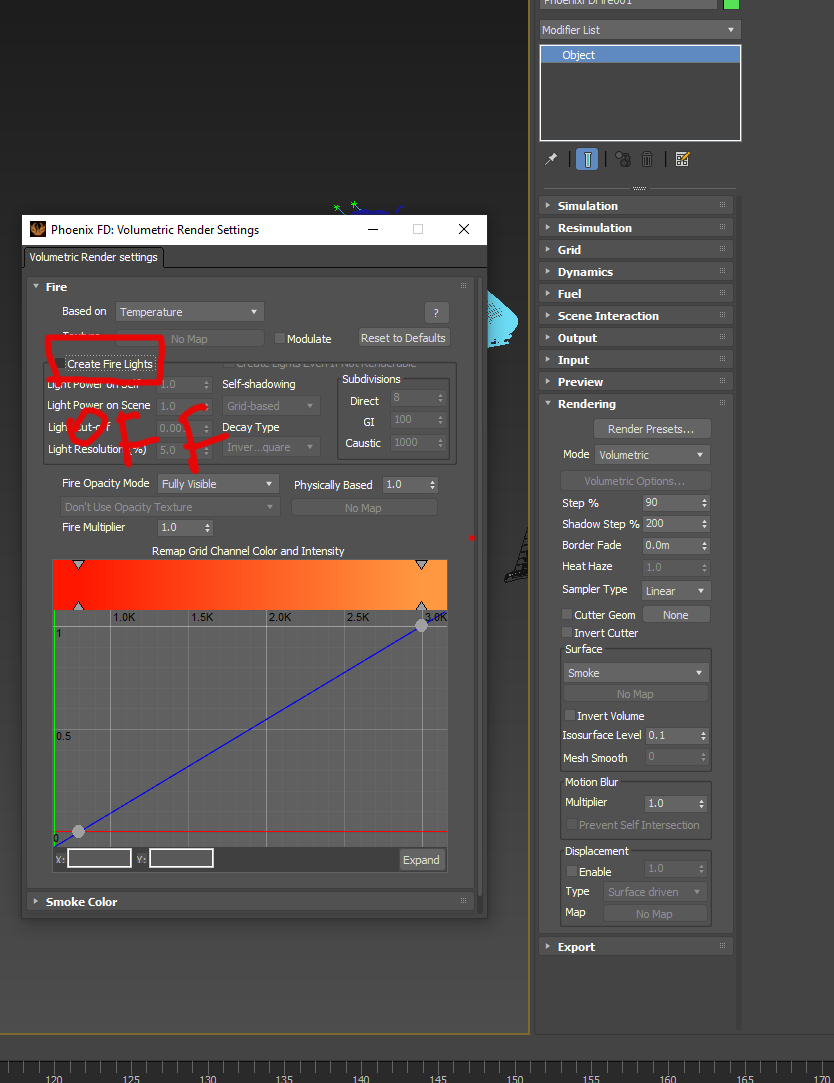Collapse the Rendering rollout

click(636, 404)
